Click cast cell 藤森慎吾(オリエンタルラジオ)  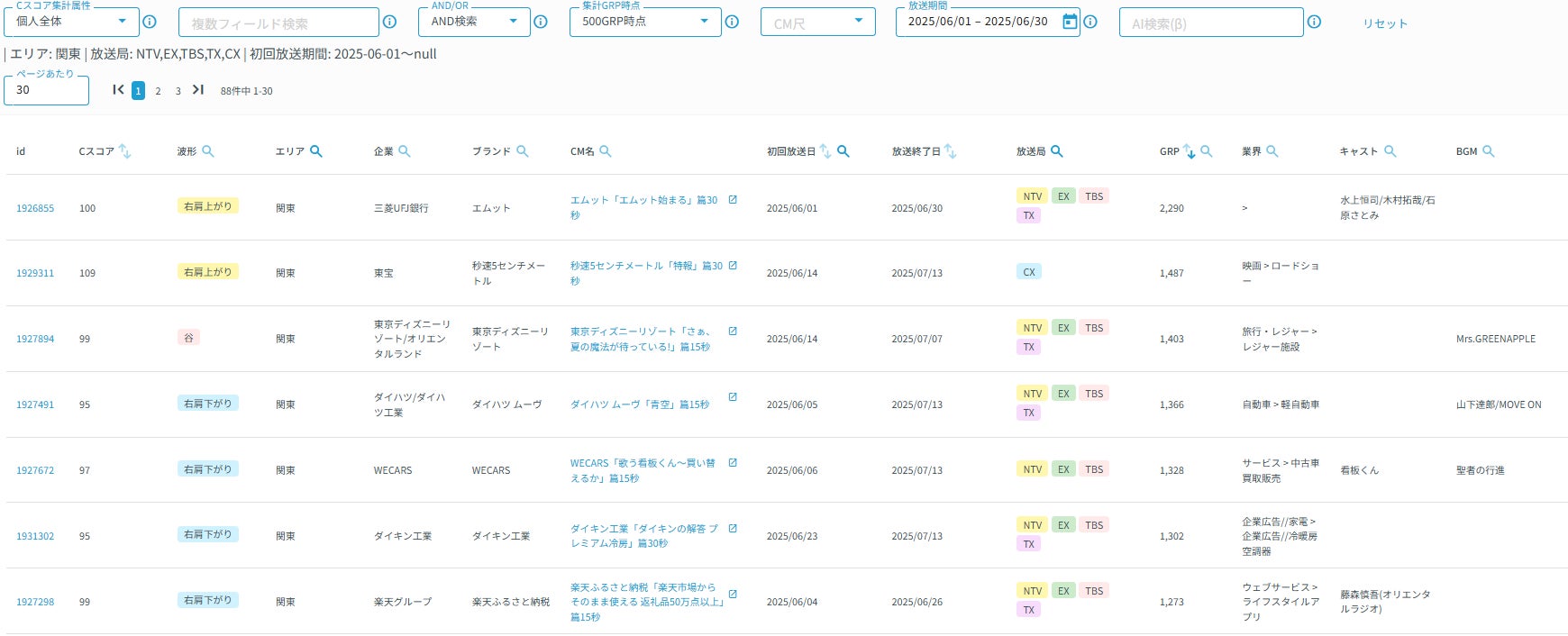point(1385,602)
